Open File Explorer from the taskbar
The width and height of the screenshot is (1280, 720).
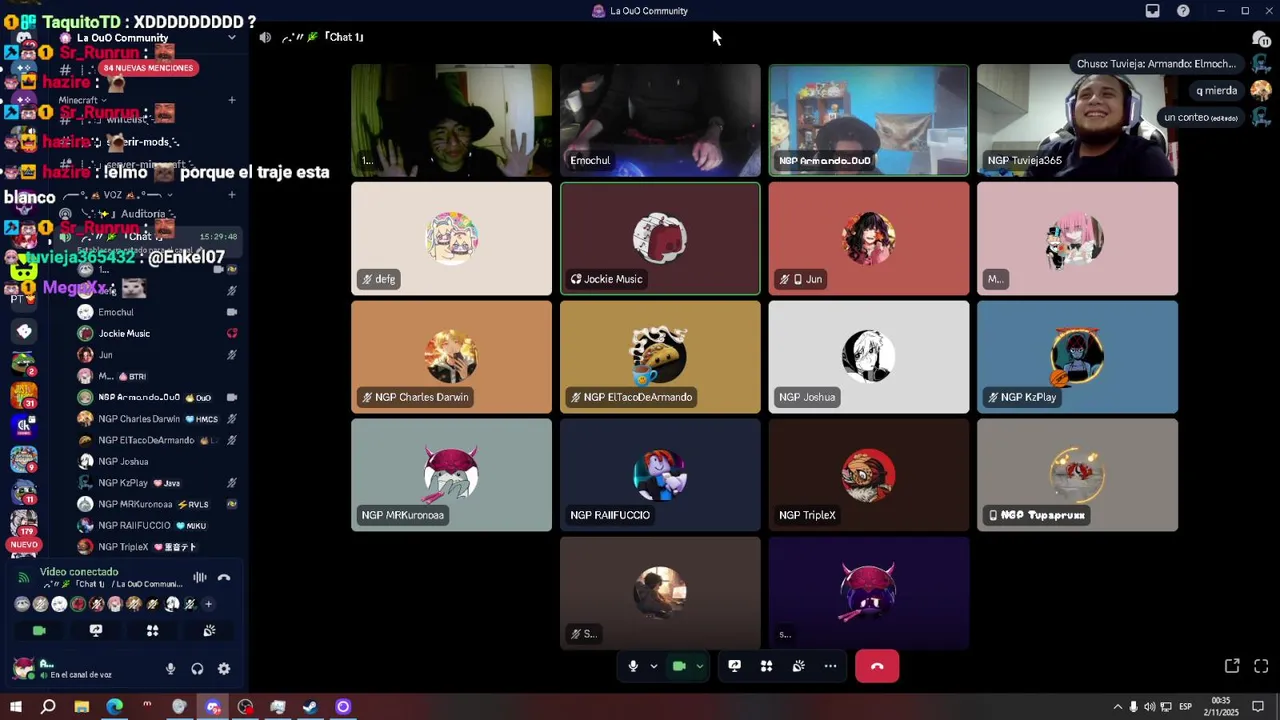click(x=82, y=707)
